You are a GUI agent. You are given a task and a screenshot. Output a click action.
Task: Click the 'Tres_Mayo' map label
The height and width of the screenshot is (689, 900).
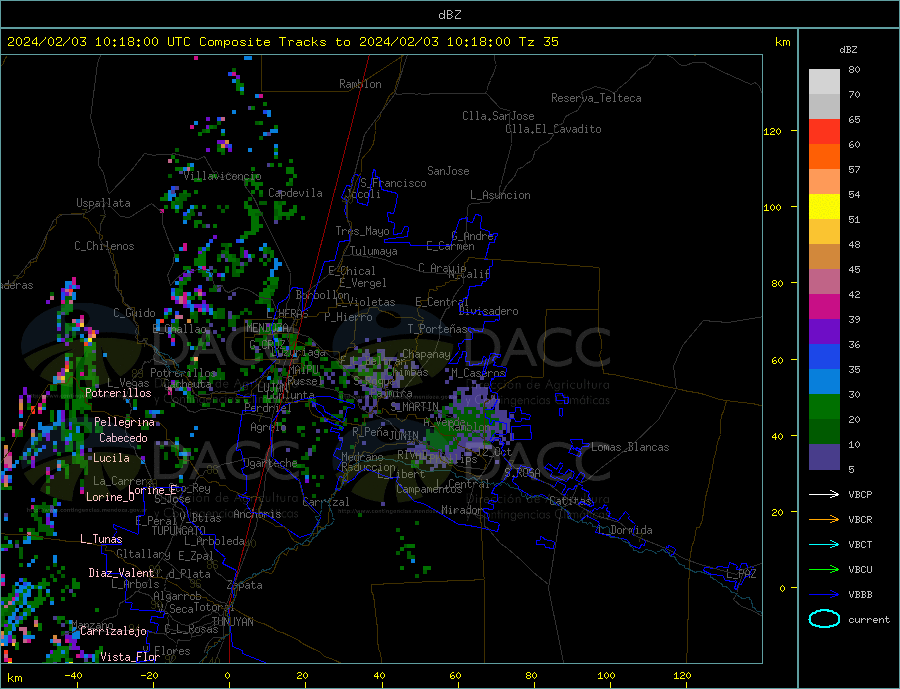[x=362, y=231]
